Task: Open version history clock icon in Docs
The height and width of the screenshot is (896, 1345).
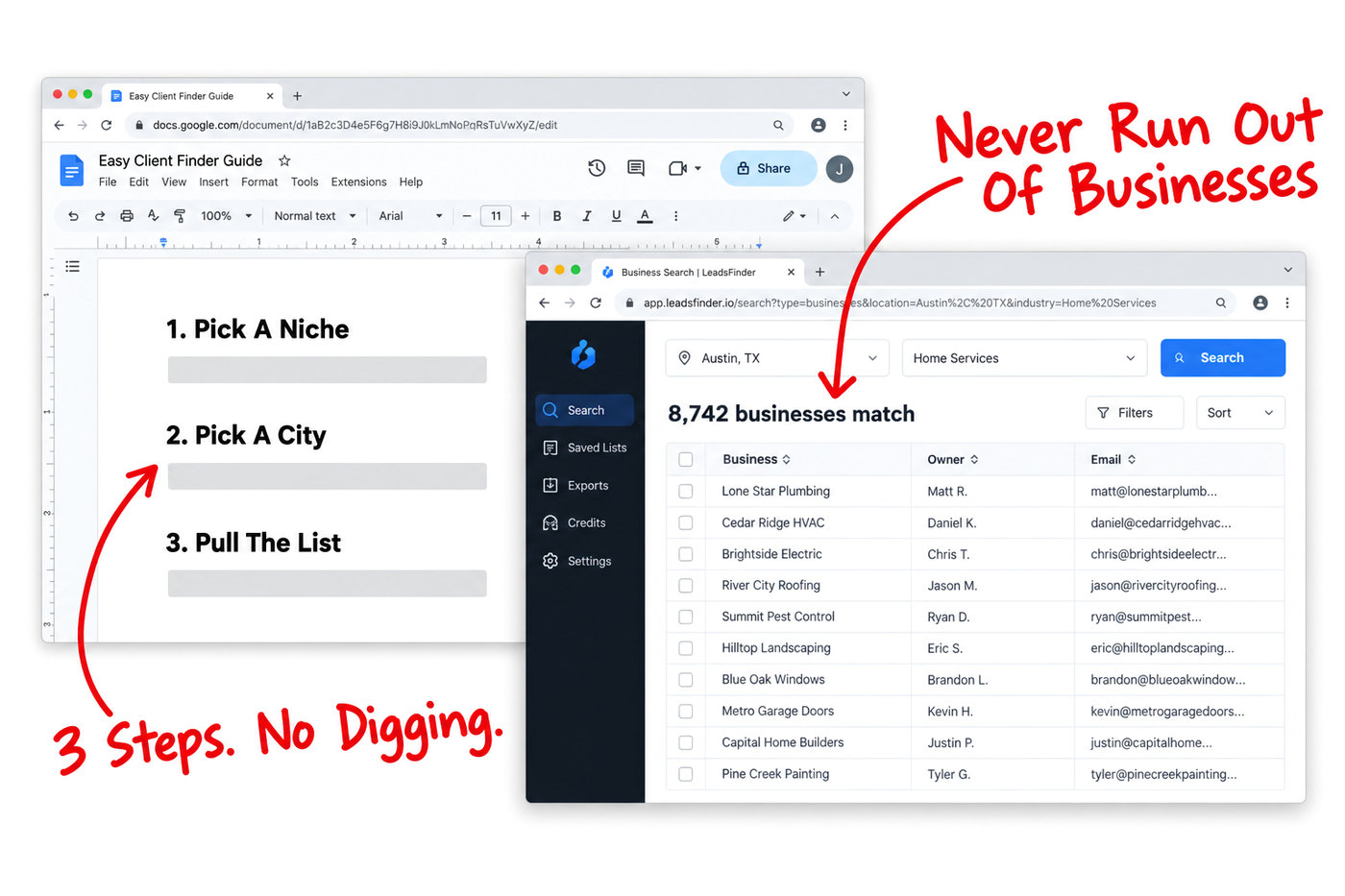Action: [597, 168]
